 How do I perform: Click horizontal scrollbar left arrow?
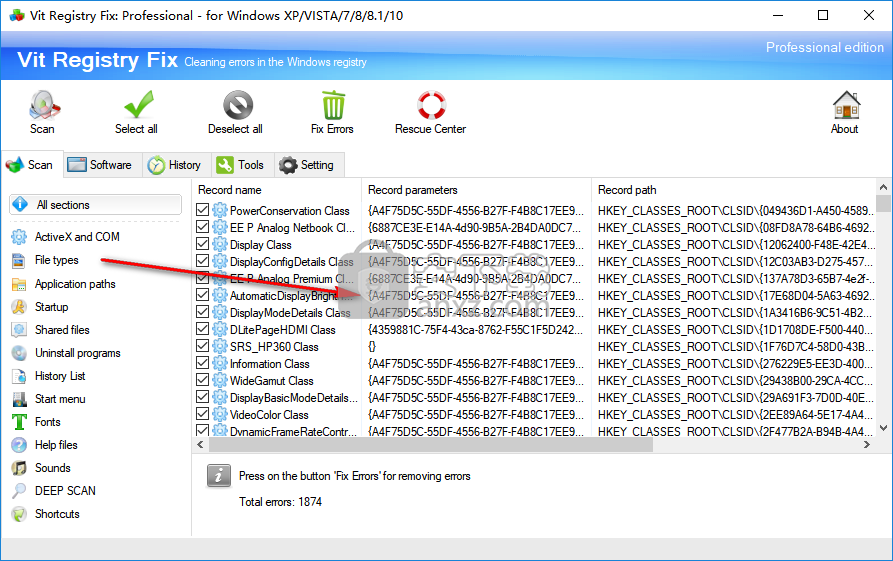(200, 444)
